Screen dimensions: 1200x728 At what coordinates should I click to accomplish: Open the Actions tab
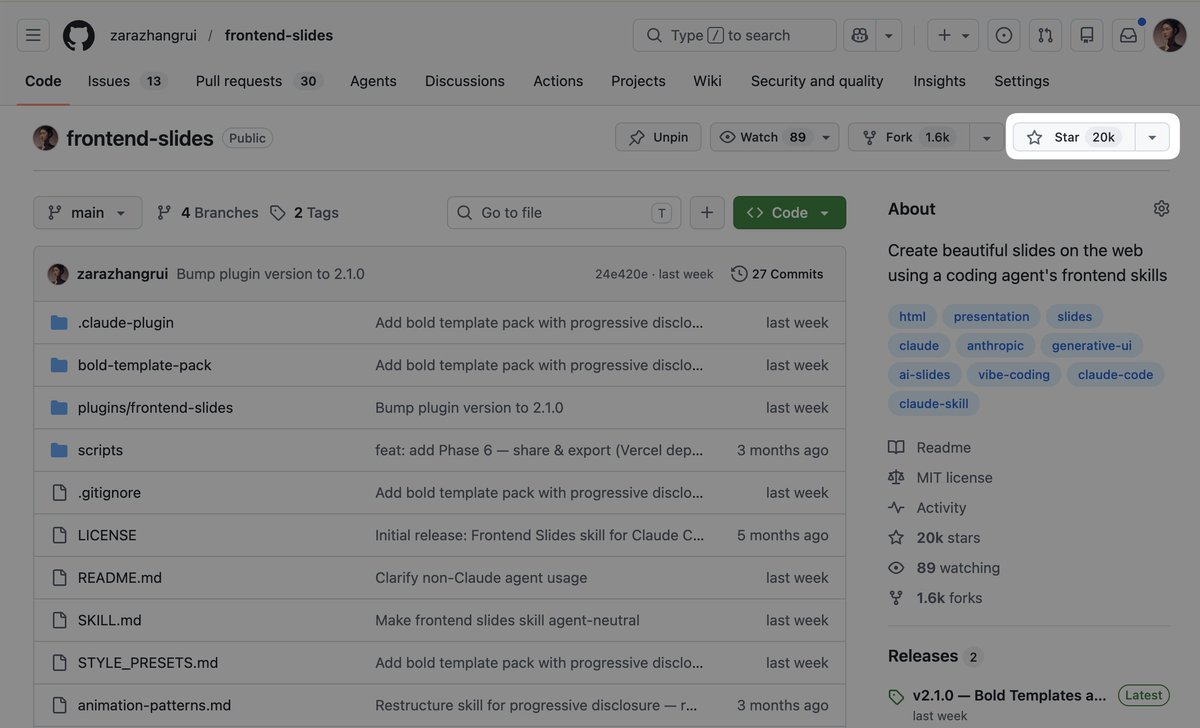[558, 81]
